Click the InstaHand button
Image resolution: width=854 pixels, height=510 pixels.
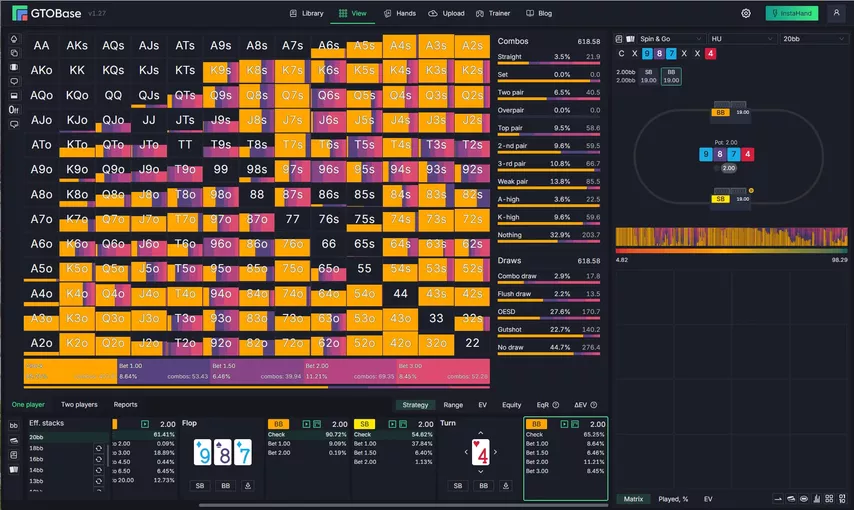(x=792, y=14)
